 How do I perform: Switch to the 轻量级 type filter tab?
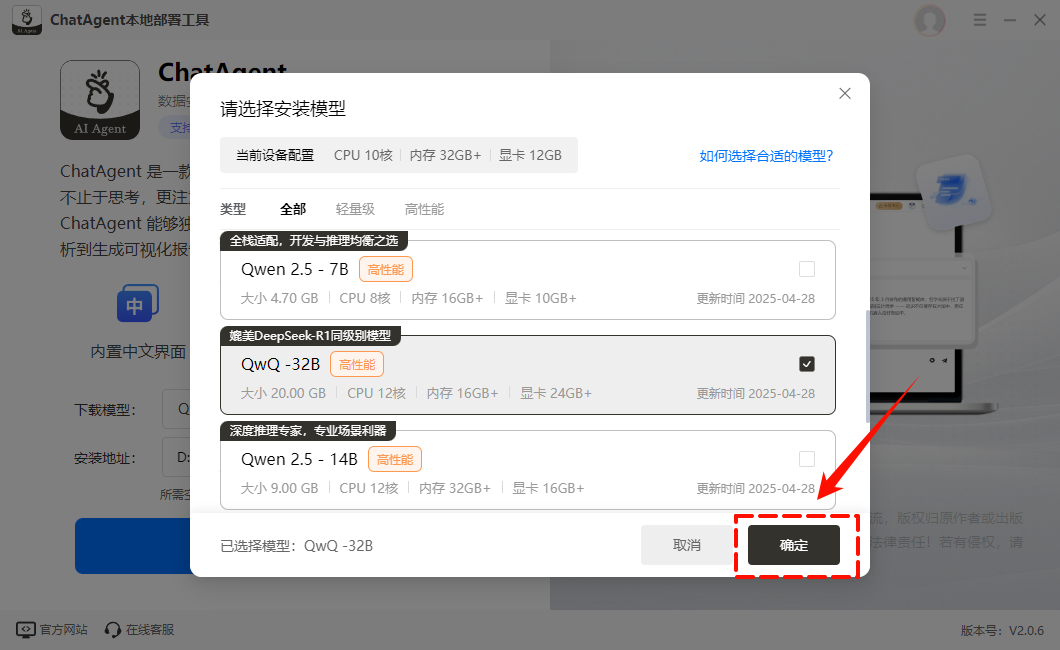pyautogui.click(x=355, y=209)
